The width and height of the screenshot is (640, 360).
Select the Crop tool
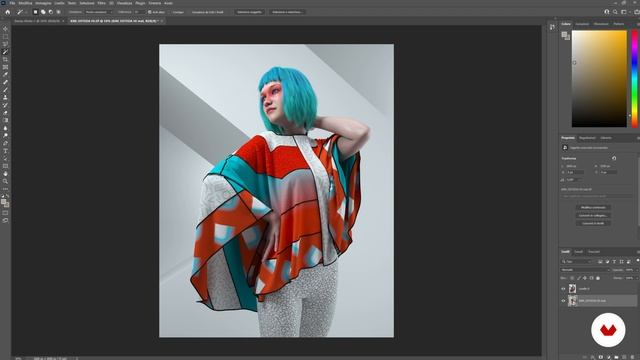5,60
